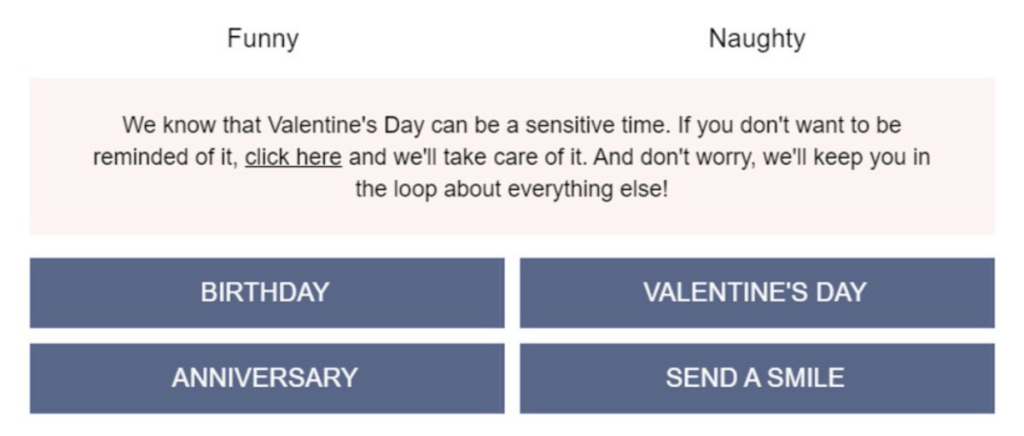1024x436 pixels.
Task: Choose Send a Smile cards button
Action: tap(756, 378)
